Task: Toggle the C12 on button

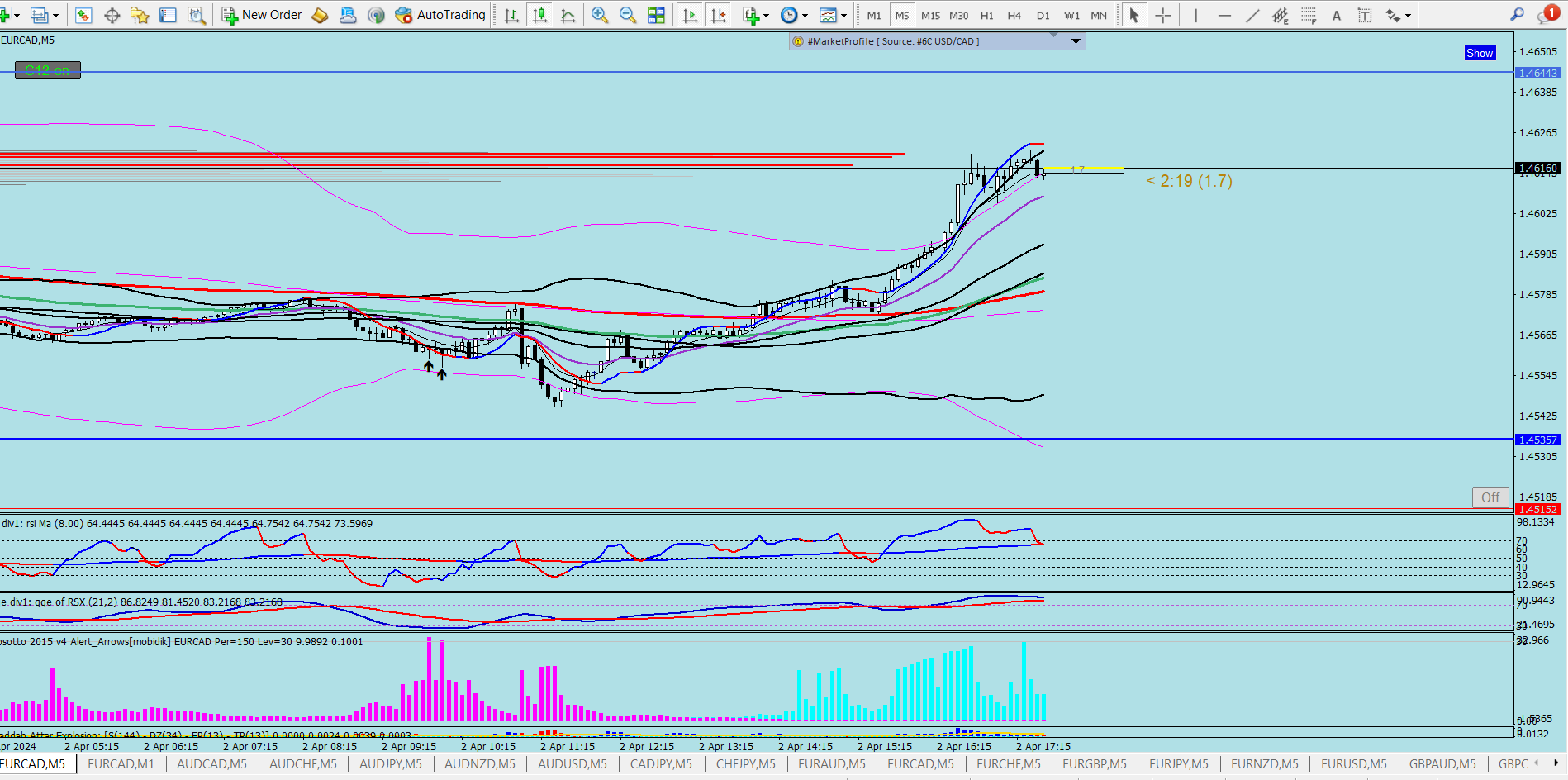Action: pos(48,71)
